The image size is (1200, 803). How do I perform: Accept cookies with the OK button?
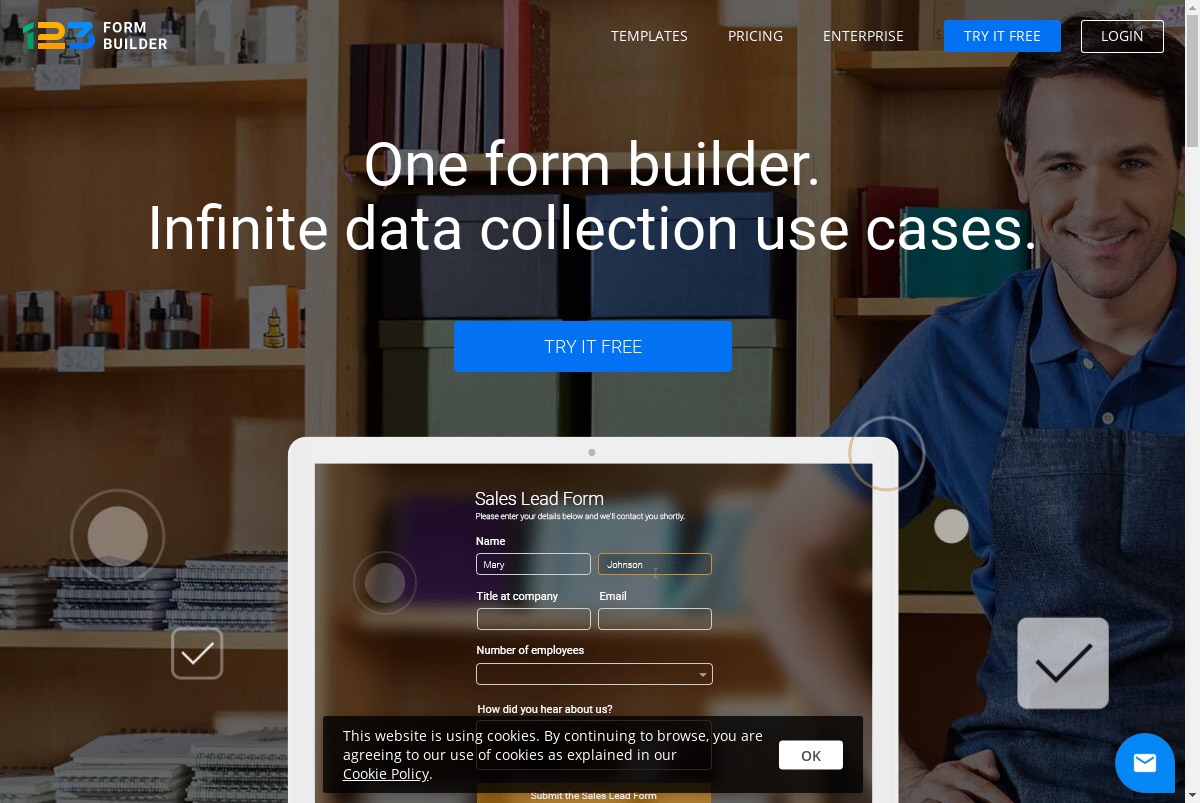pyautogui.click(x=811, y=755)
